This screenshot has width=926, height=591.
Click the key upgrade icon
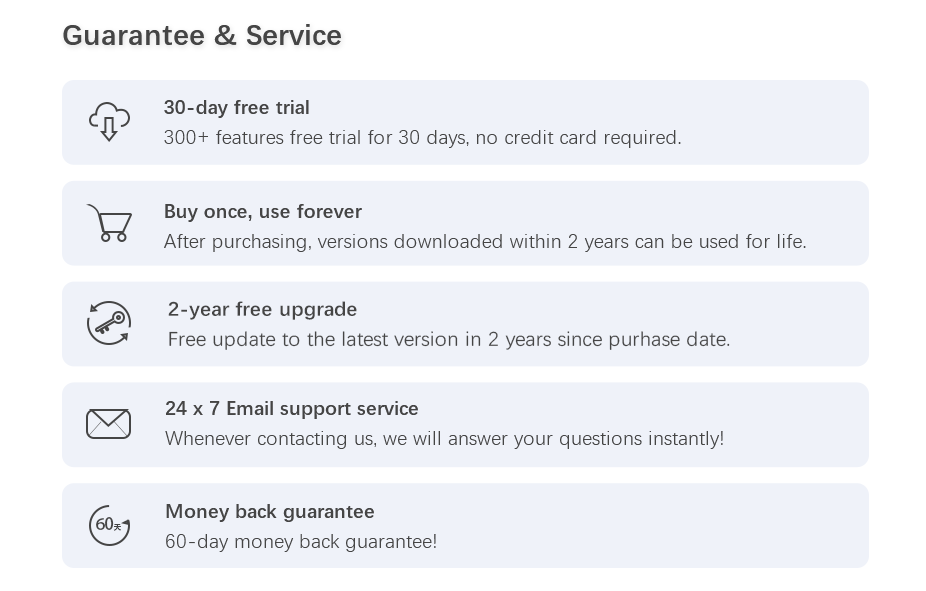coord(109,323)
